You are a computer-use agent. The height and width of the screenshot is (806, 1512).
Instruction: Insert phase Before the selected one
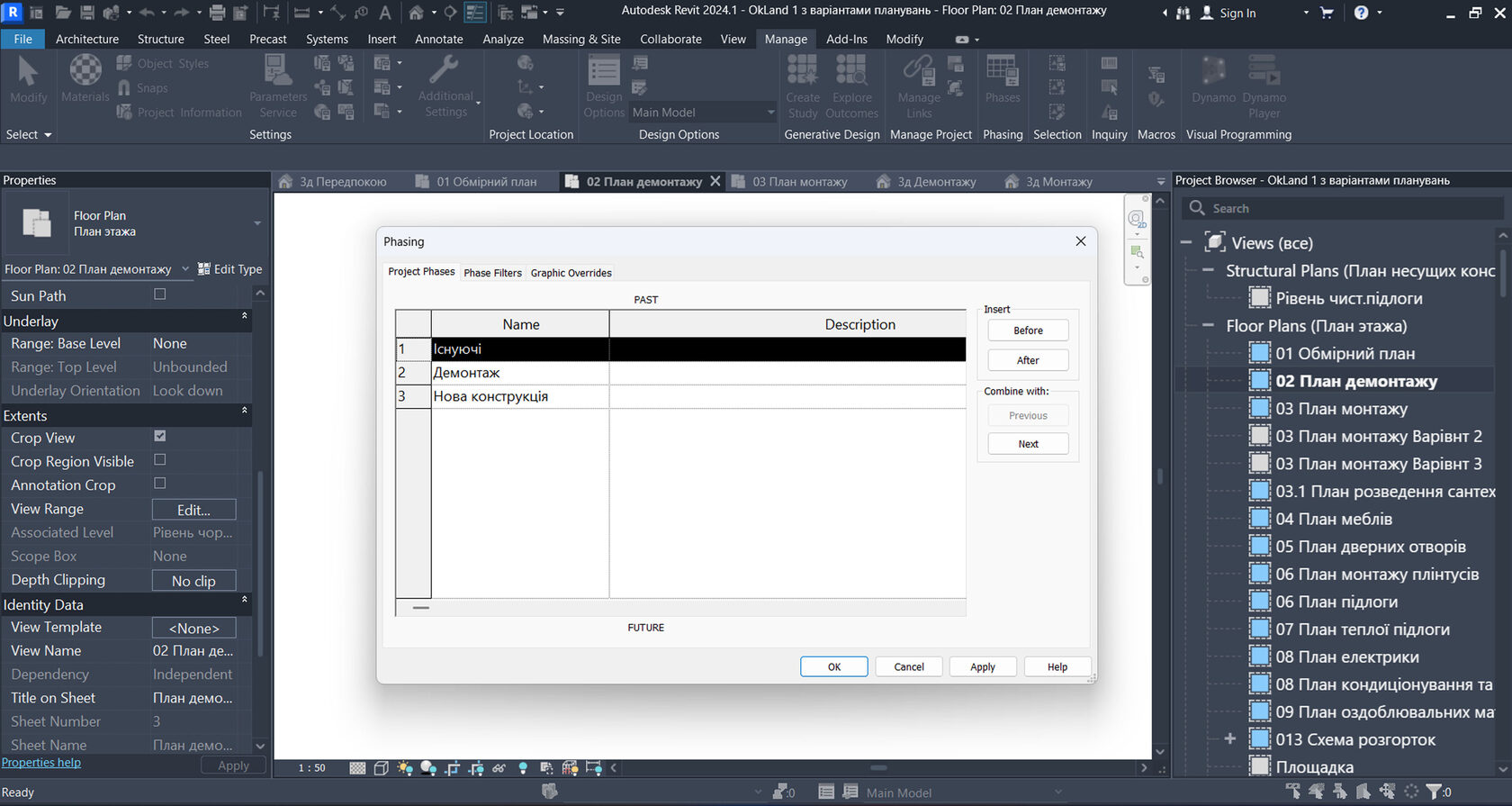pos(1028,331)
